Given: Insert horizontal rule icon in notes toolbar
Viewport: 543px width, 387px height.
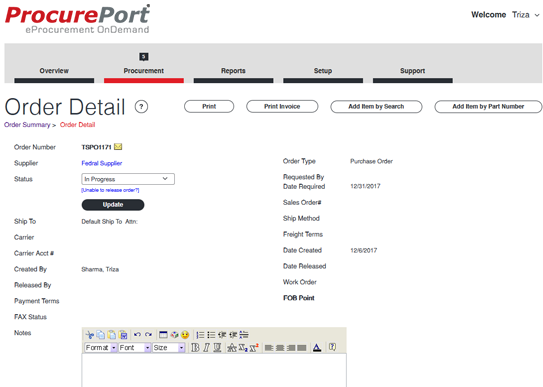Looking at the screenshot, I should coord(244,335).
